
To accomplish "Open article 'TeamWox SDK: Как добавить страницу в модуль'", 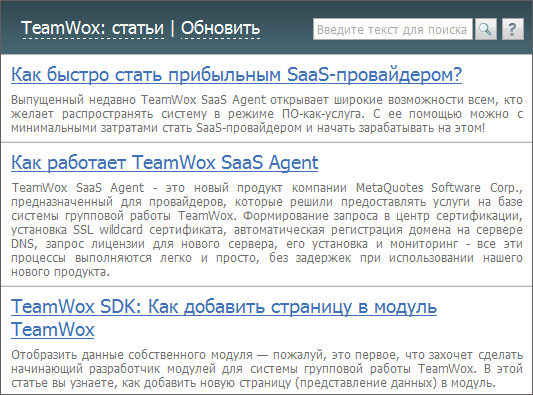I will [224, 318].
